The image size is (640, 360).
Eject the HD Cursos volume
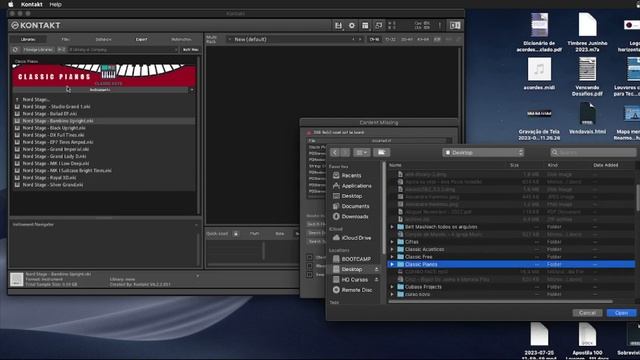click(x=376, y=280)
